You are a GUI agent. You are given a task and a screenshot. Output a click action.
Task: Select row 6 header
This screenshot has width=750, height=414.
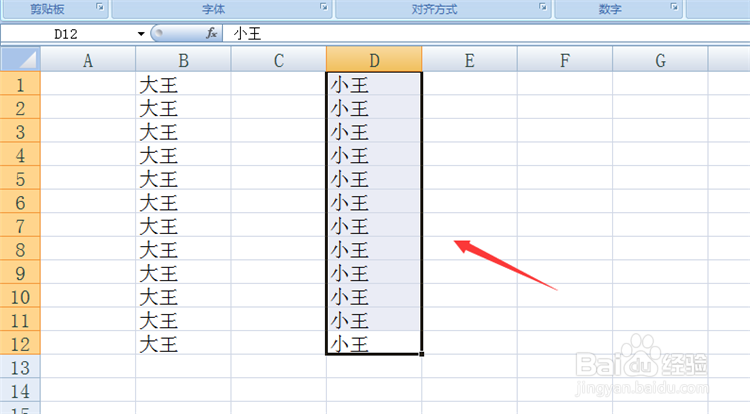click(x=20, y=202)
